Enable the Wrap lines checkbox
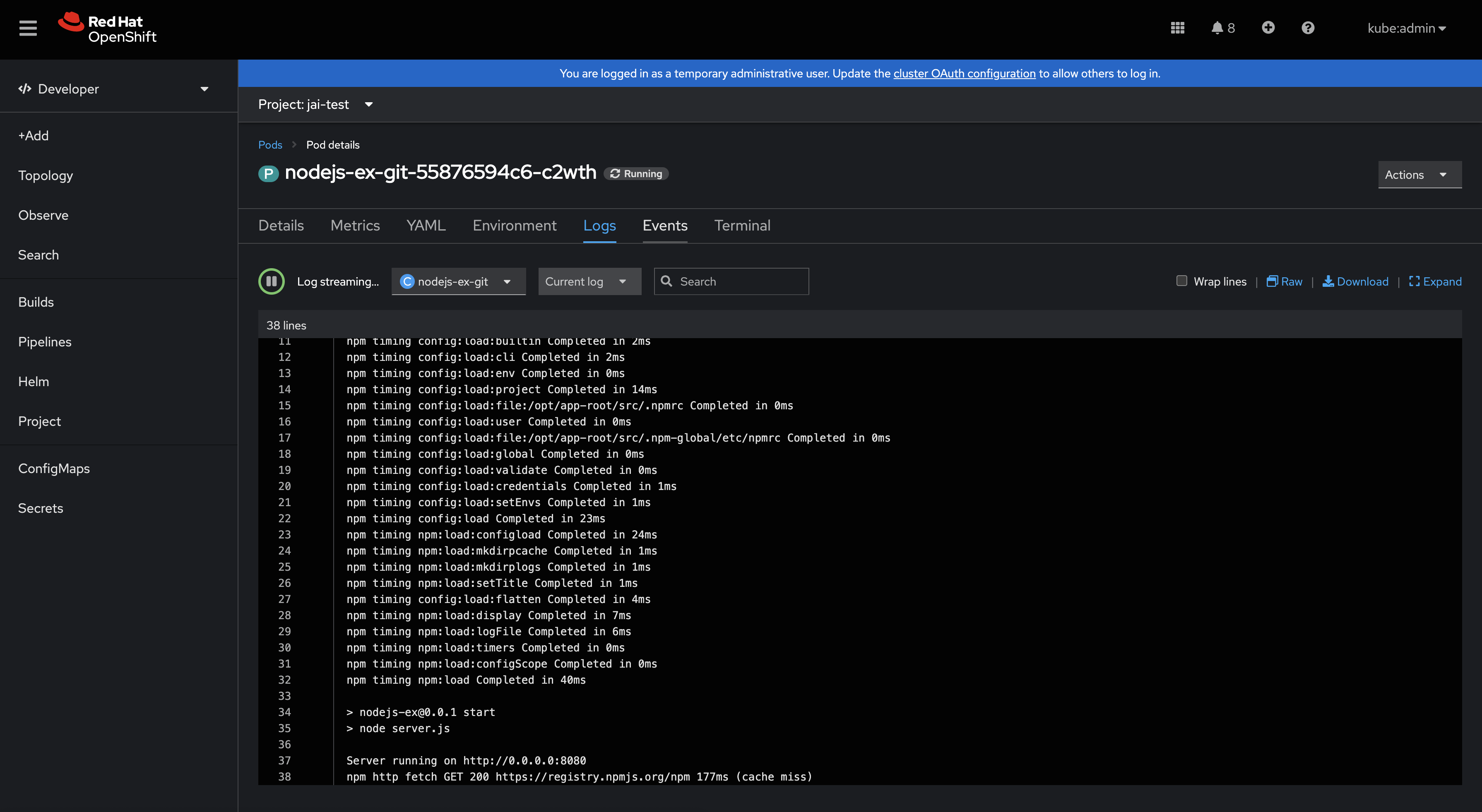The width and height of the screenshot is (1482, 812). (1182, 281)
